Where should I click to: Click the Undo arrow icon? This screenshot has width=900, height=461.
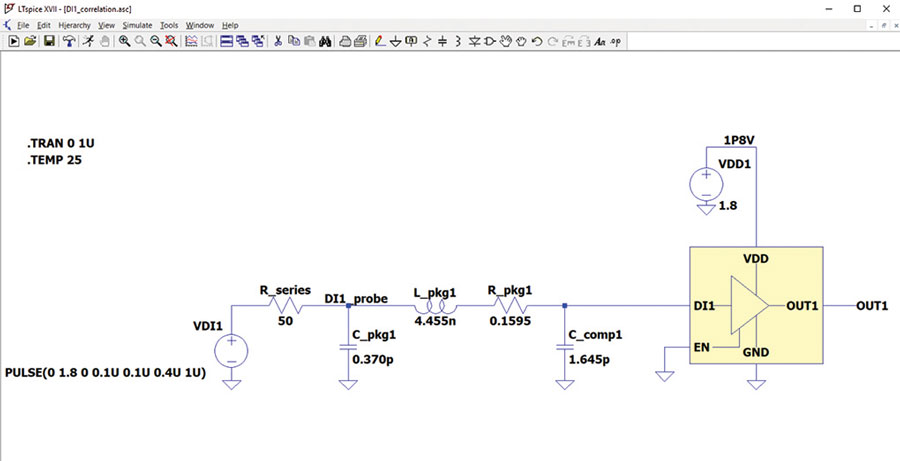click(537, 41)
